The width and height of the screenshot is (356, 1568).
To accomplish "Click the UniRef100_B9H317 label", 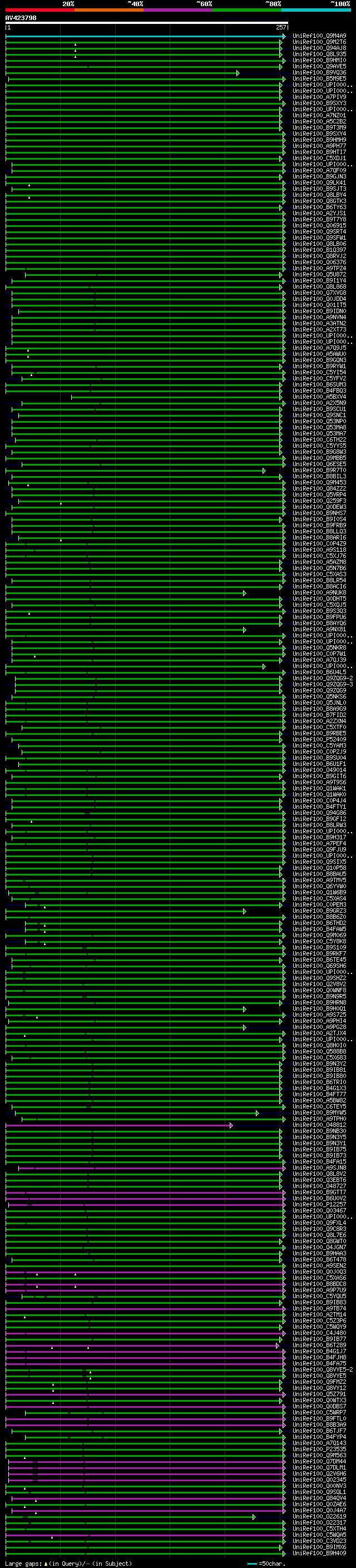I will pos(319,838).
